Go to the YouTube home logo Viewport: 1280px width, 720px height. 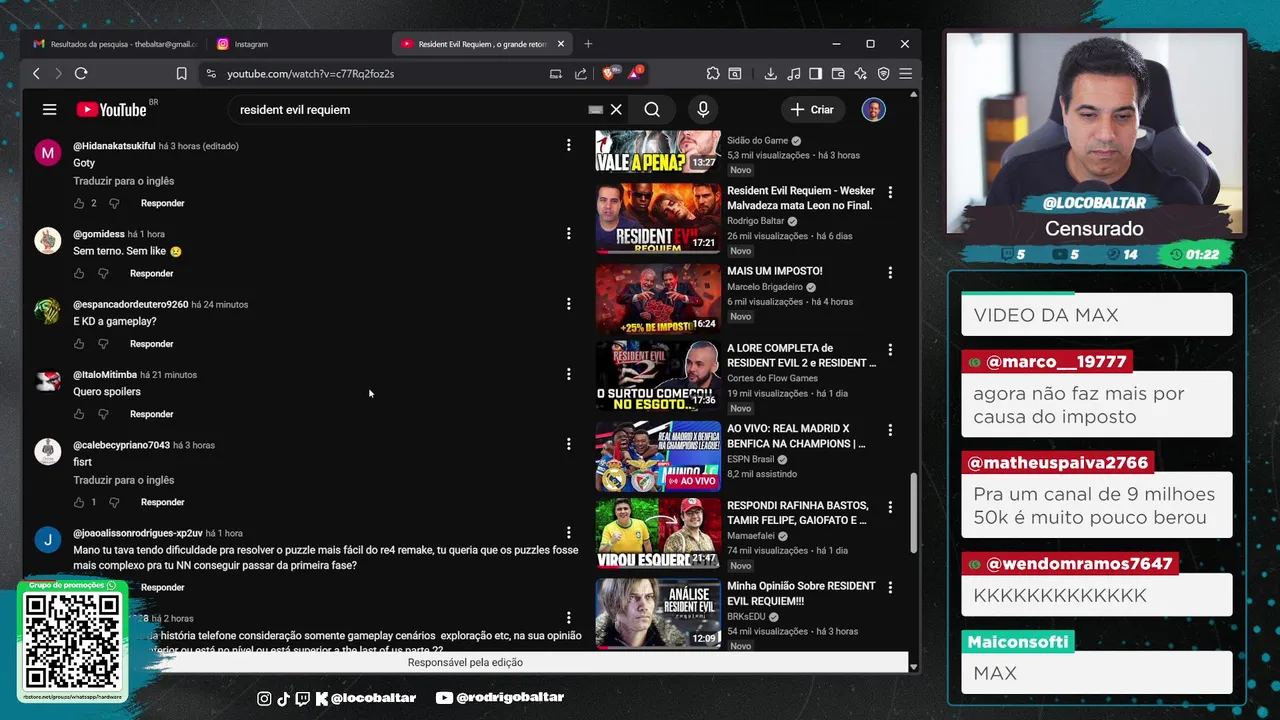pyautogui.click(x=111, y=109)
